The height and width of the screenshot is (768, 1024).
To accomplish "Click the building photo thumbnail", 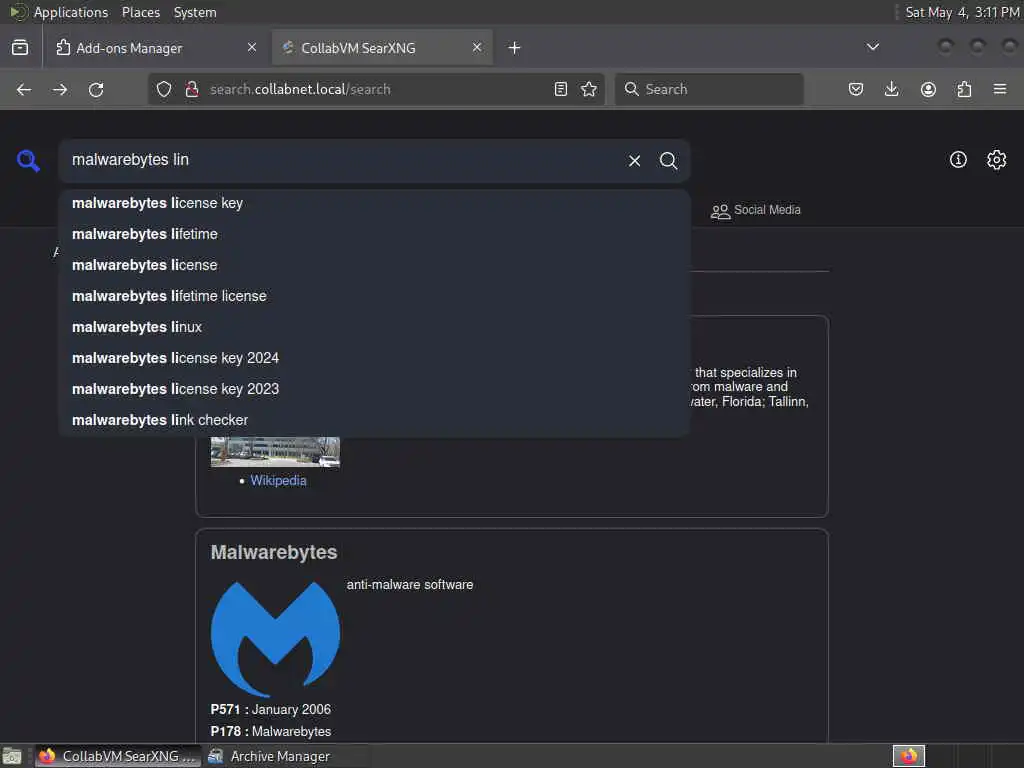I will pyautogui.click(x=276, y=452).
